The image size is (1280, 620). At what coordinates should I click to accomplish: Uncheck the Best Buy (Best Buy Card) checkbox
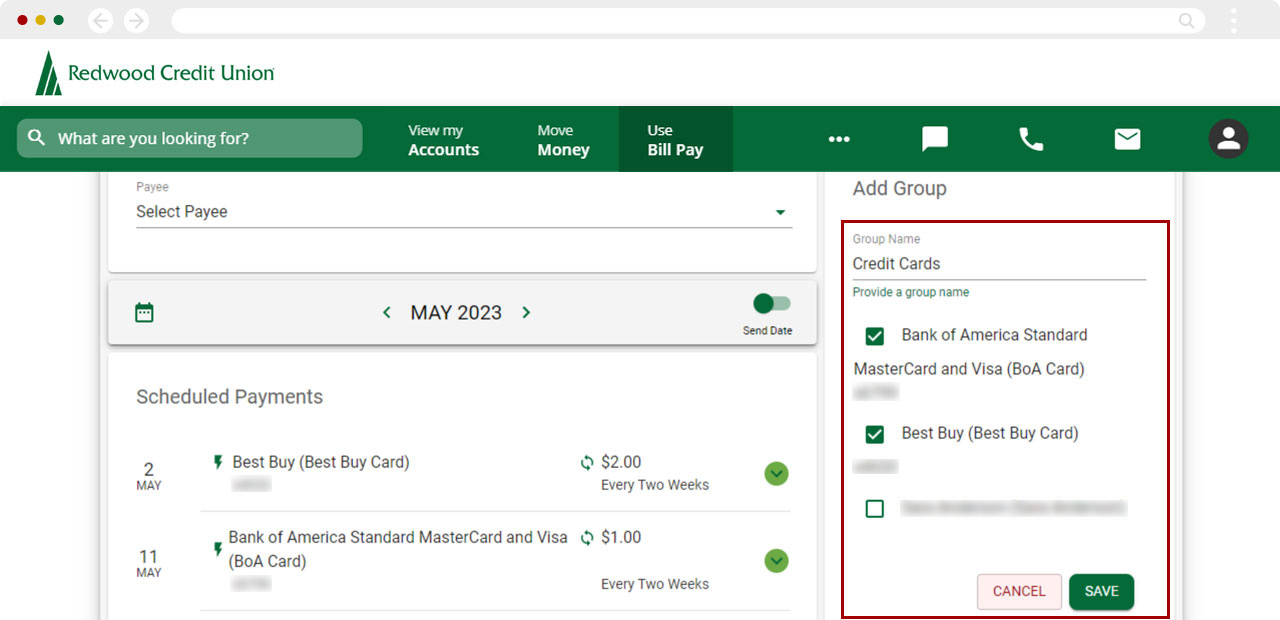tap(875, 434)
